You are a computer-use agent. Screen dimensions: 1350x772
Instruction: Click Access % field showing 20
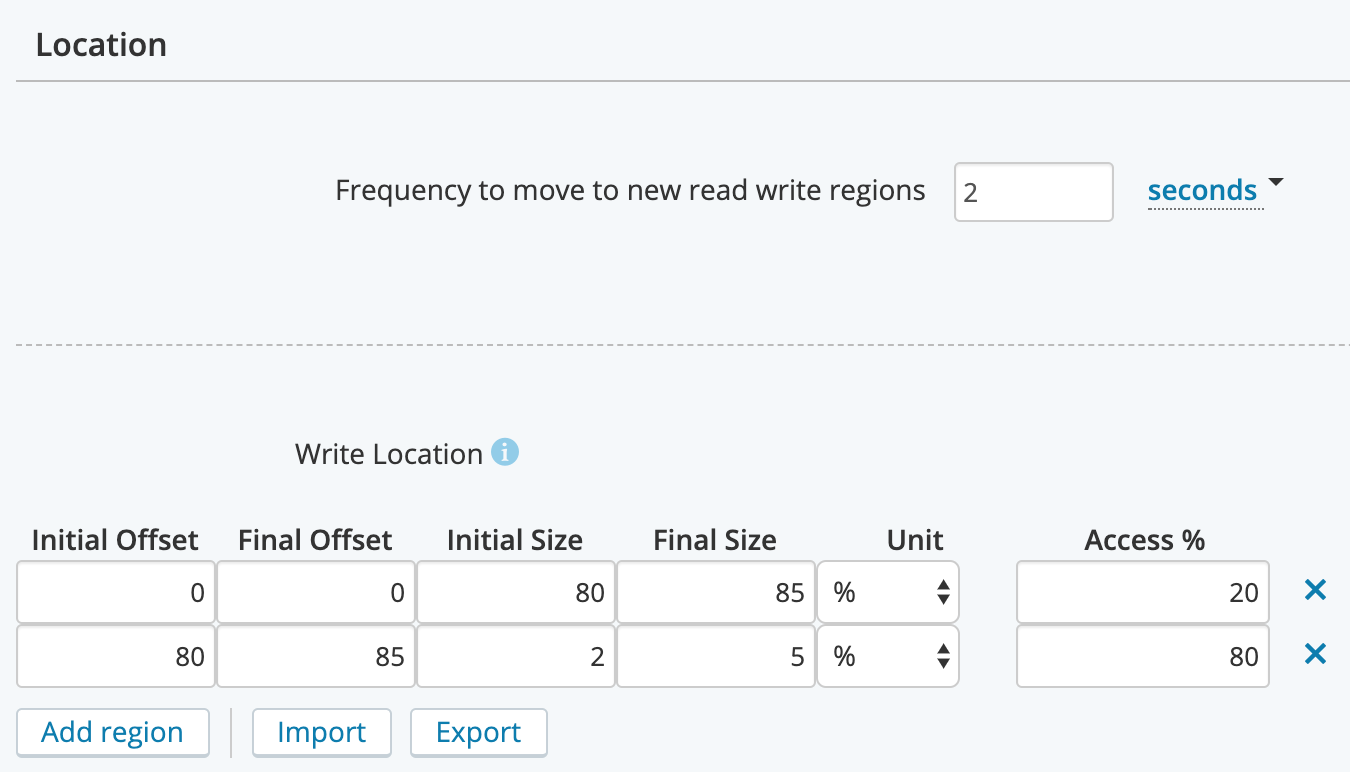[1142, 593]
